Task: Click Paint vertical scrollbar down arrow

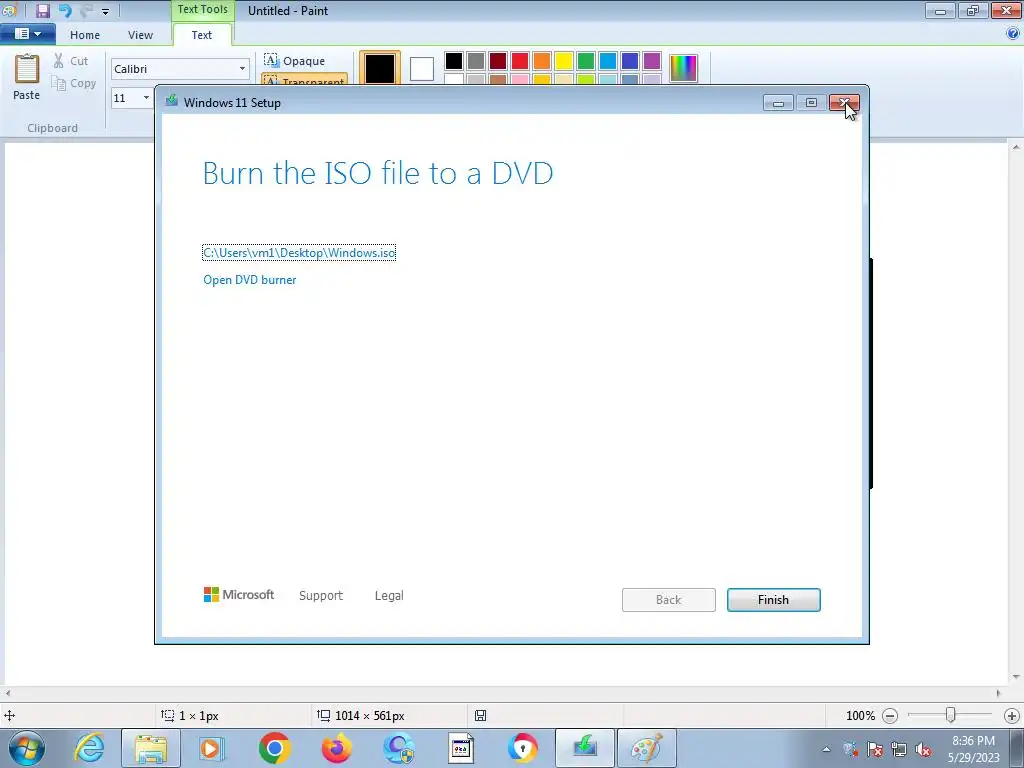Action: click(1017, 677)
